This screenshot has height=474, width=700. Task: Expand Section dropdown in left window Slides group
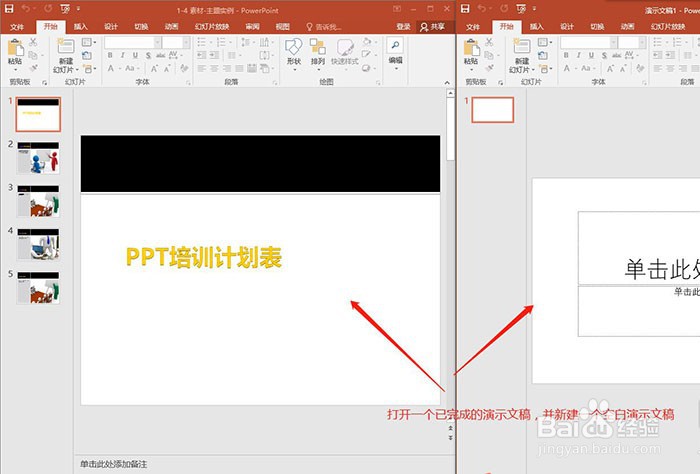(x=89, y=69)
